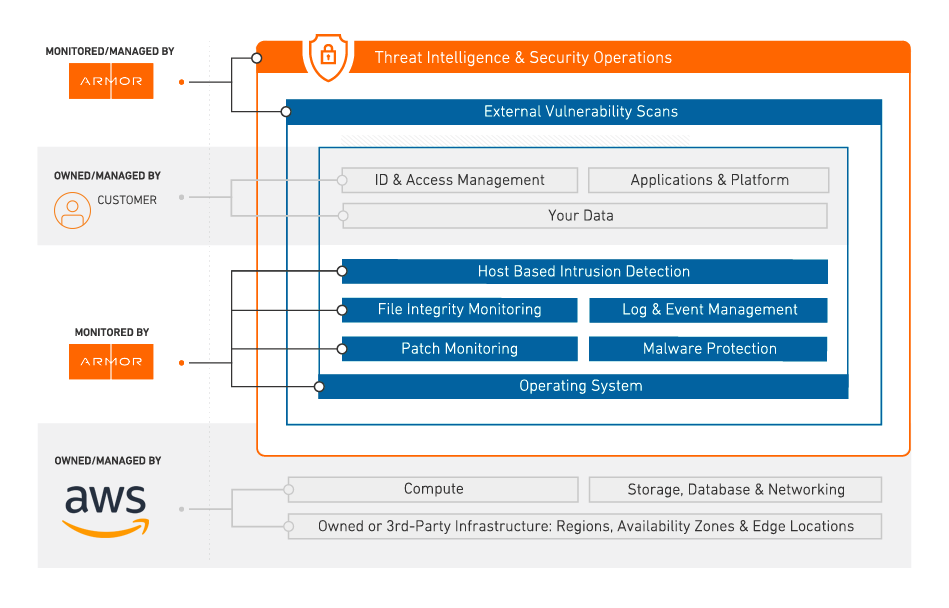Click the CUSTOMER label
This screenshot has height=608, width=949.
pyautogui.click(x=127, y=200)
